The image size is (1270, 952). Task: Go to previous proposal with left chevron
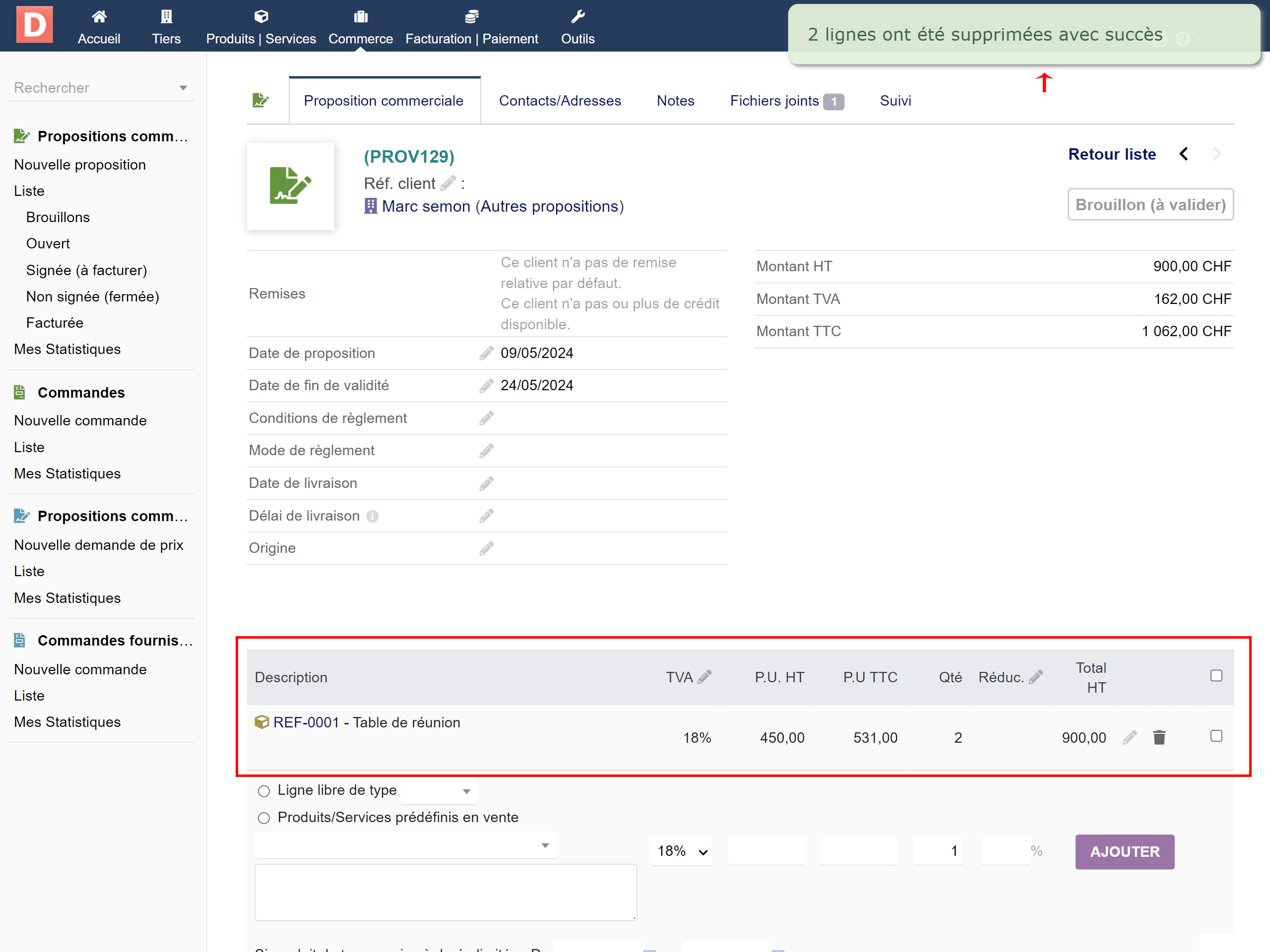click(x=1183, y=154)
